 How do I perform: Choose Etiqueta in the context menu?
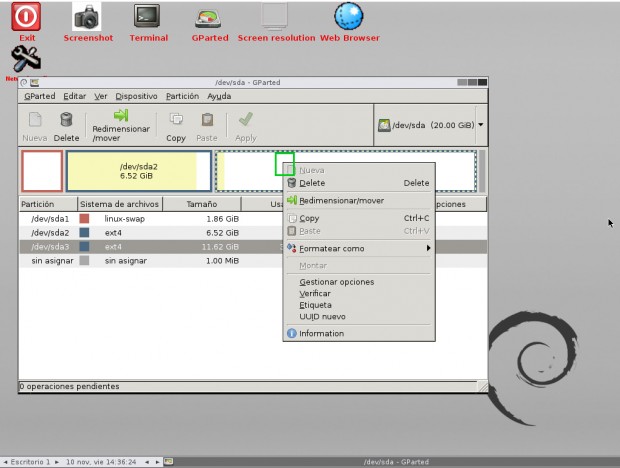(359, 305)
